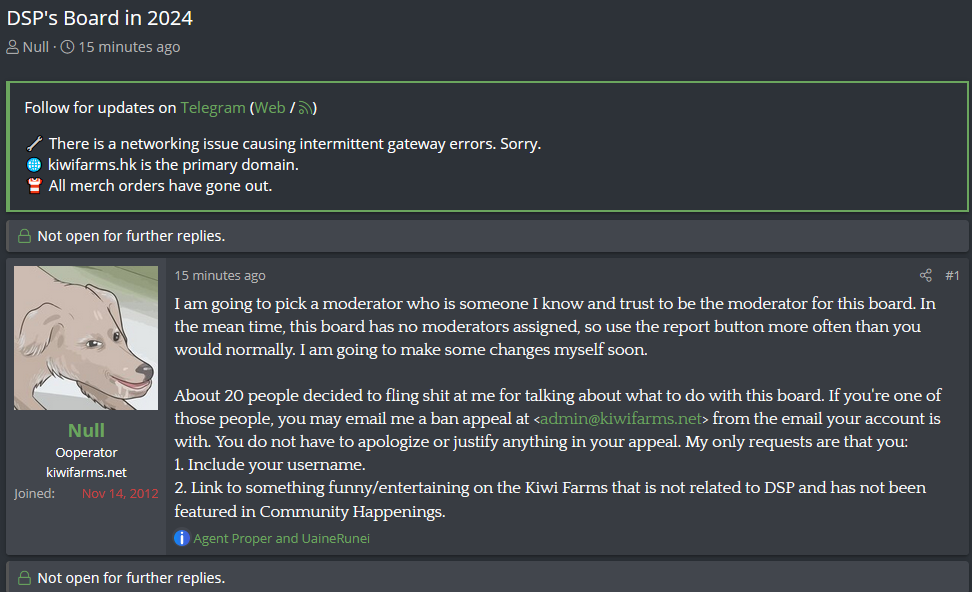Click the Null username under the avatar
Screen dimensions: 972x592
(x=86, y=431)
